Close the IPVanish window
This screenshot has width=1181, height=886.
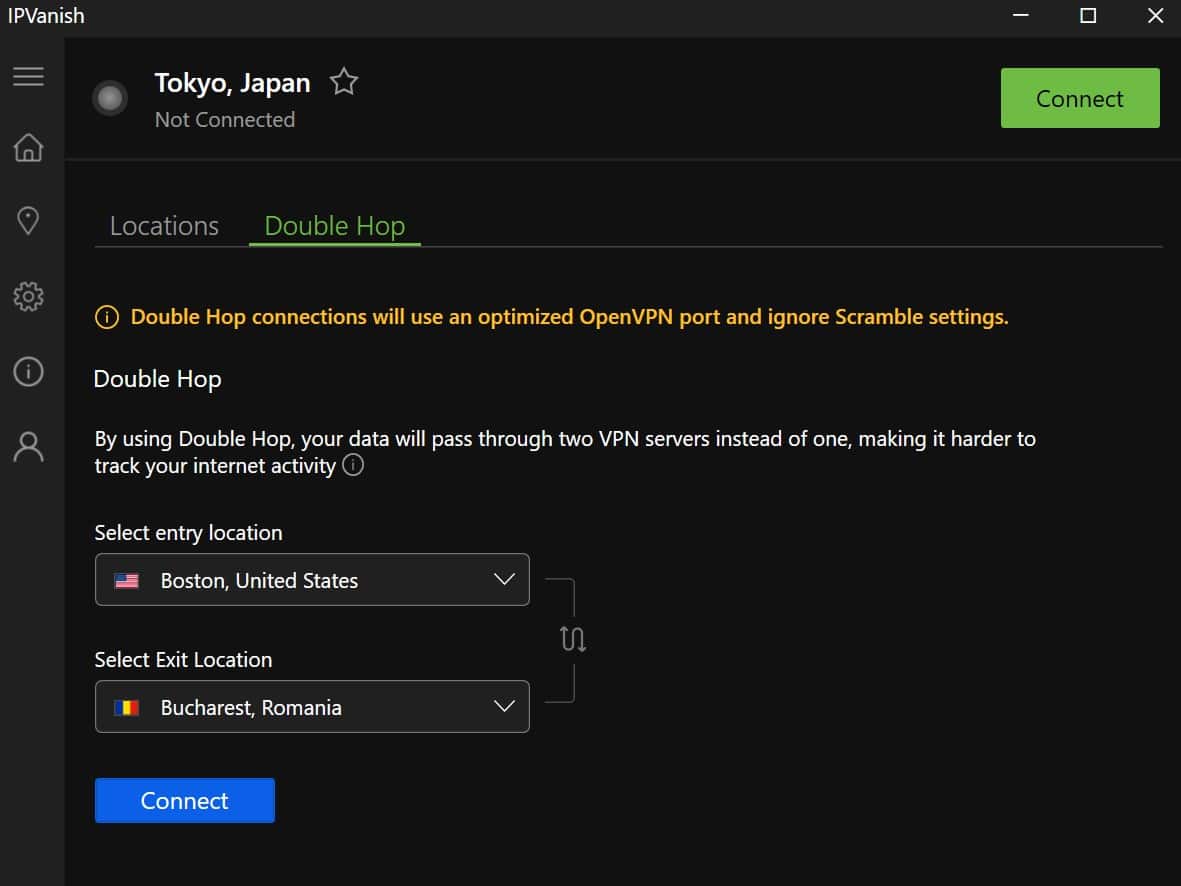point(1155,15)
